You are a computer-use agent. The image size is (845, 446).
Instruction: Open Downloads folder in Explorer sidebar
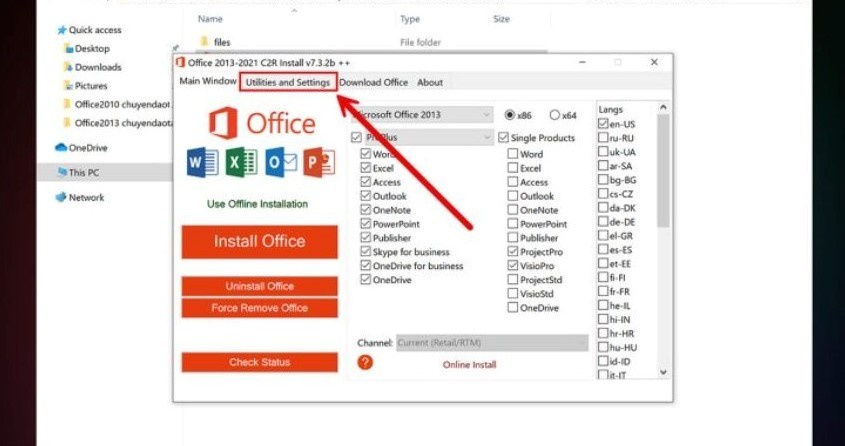pos(92,67)
